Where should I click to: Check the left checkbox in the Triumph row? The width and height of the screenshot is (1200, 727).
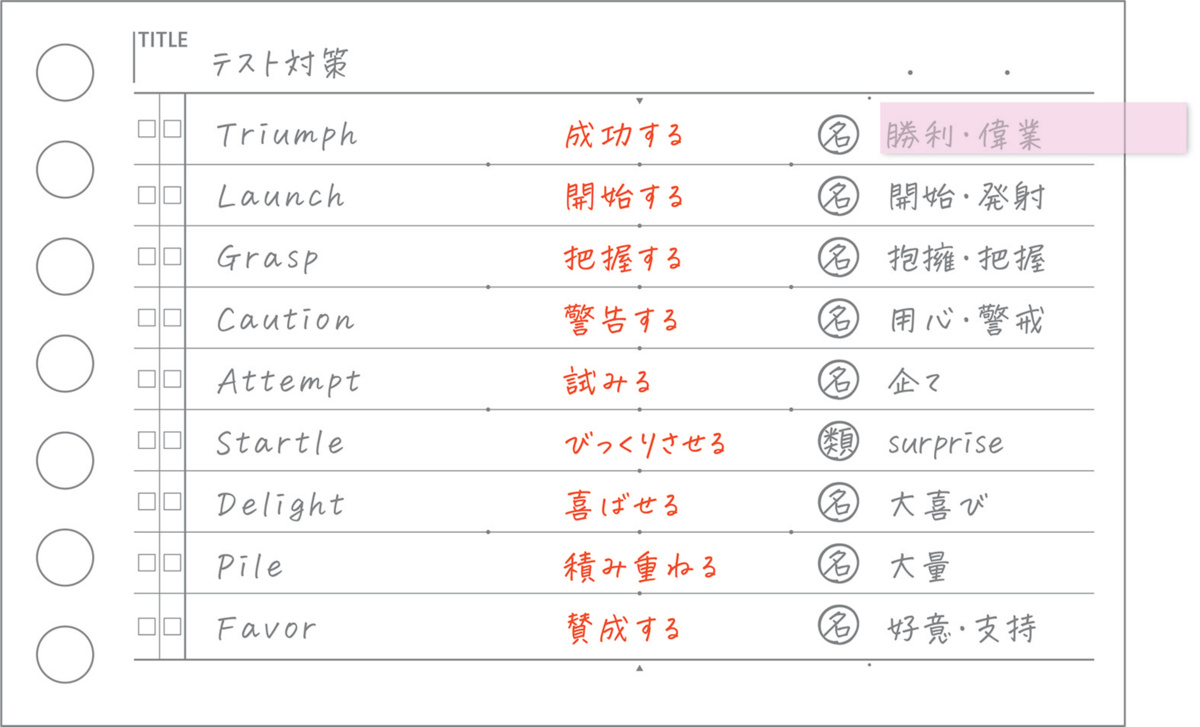point(147,129)
